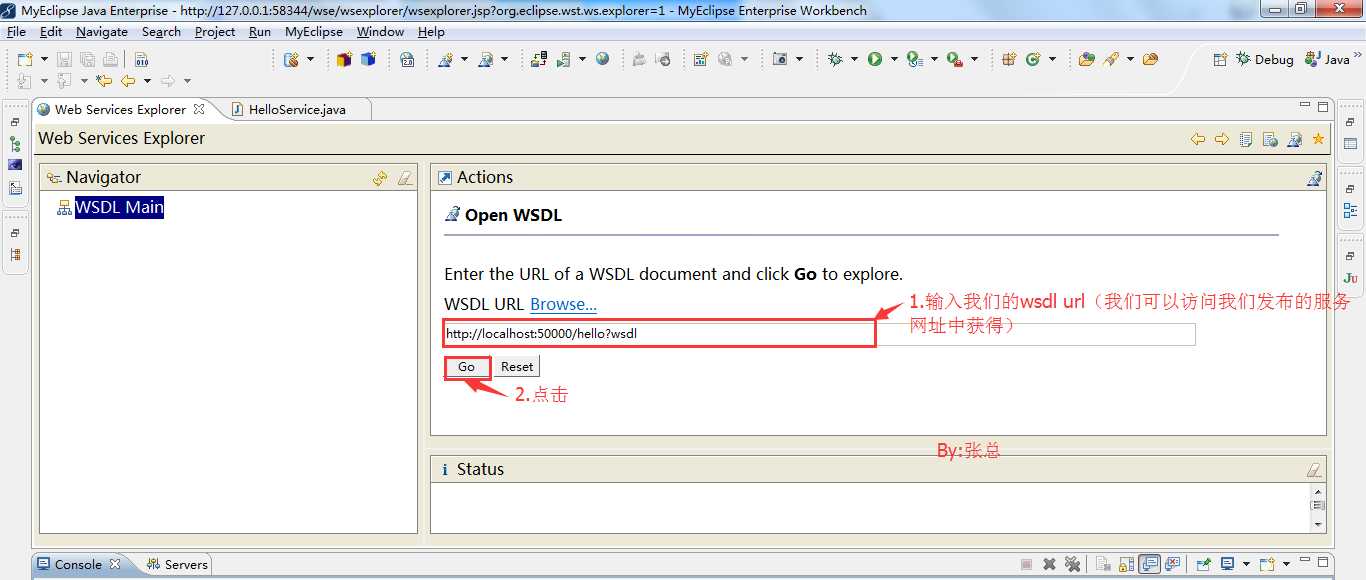Viewport: 1366px width, 580px height.
Task: Click the Navigator refresh icon
Action: [x=380, y=178]
